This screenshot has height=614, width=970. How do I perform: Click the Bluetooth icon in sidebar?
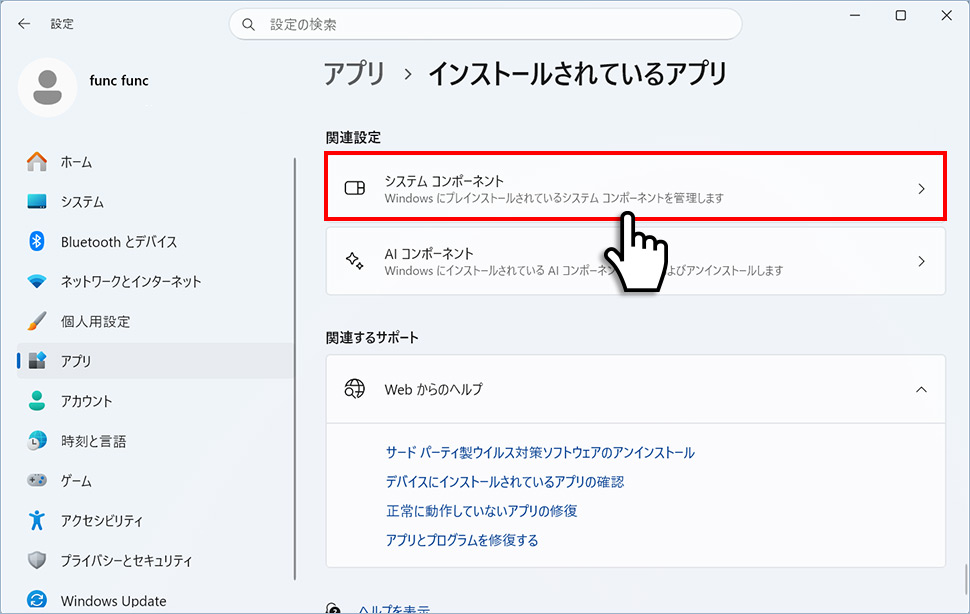[37, 241]
